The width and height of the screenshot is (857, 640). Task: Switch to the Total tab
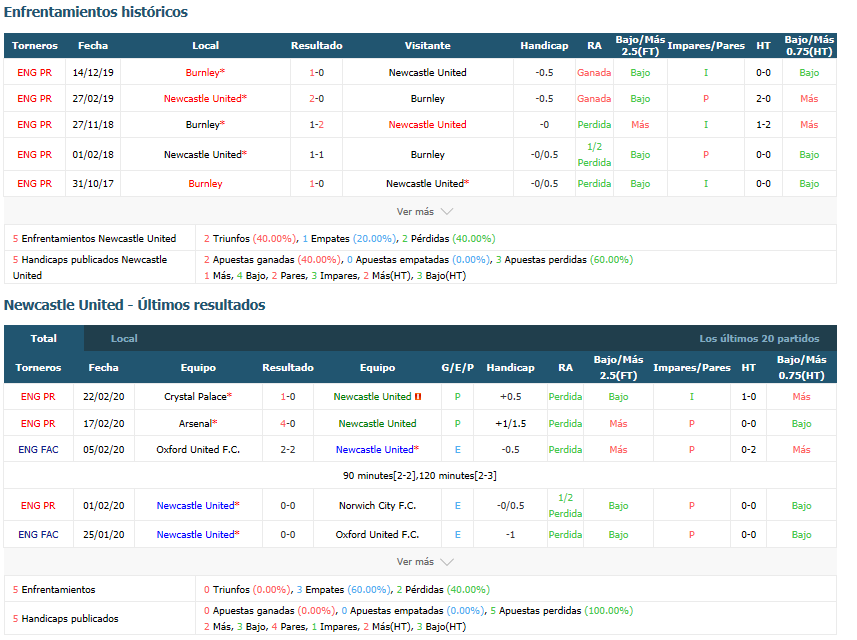44,338
